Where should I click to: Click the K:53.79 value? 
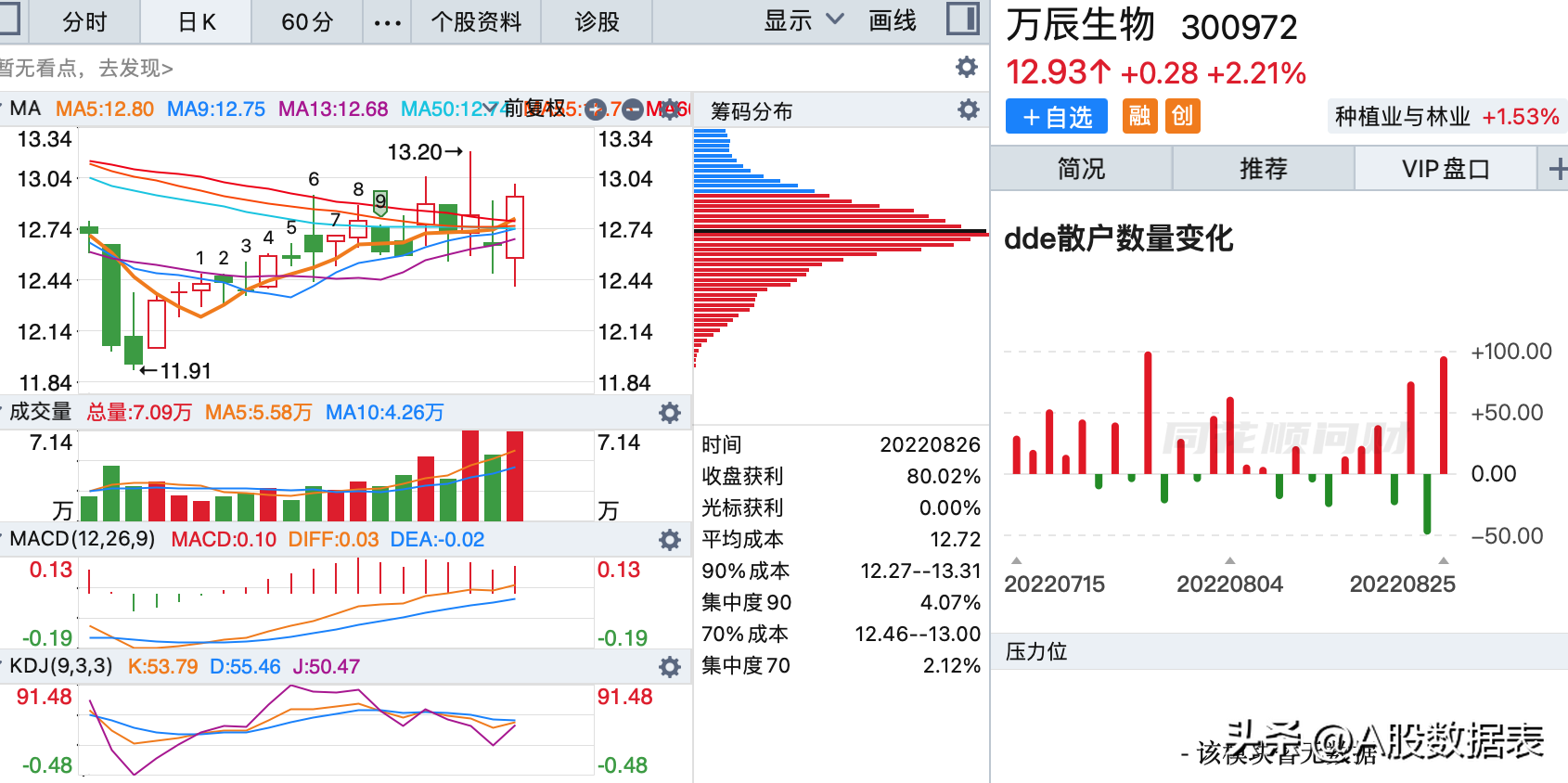click(162, 666)
